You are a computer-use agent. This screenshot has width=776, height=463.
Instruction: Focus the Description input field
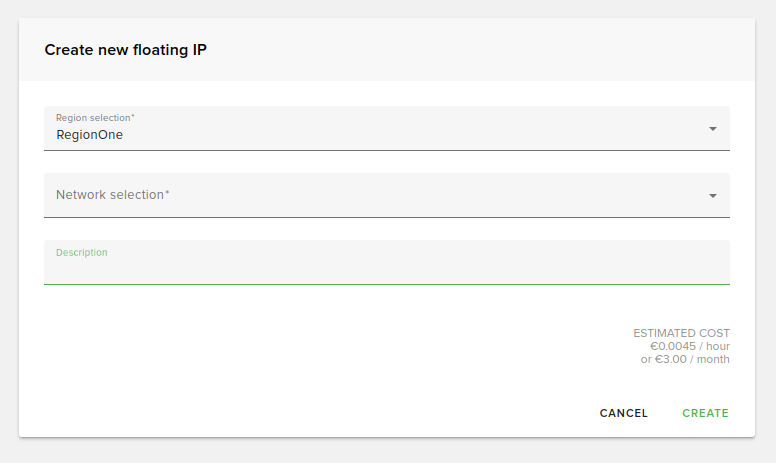pyautogui.click(x=386, y=268)
